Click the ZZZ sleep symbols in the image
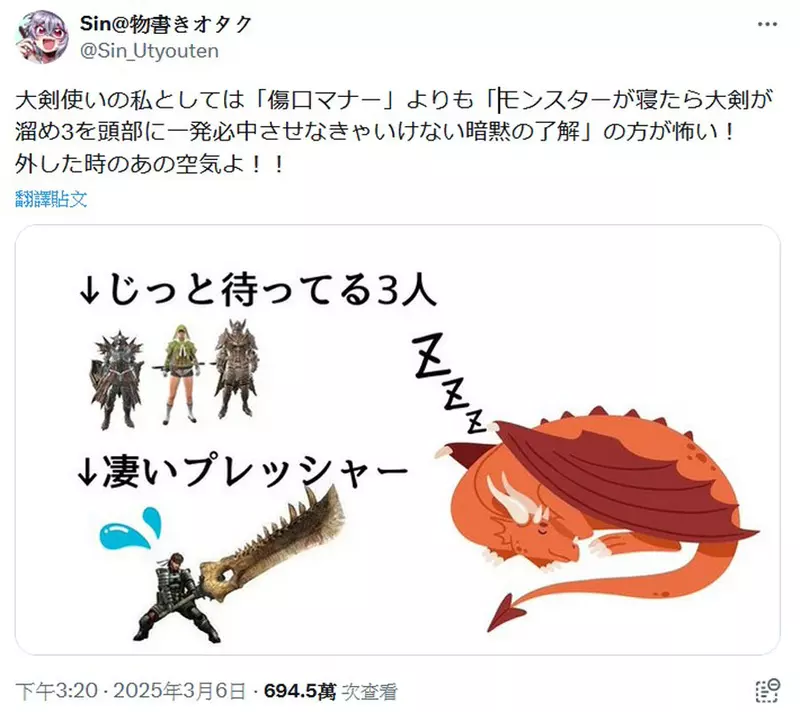Screen dimensions: 800x712 449,383
